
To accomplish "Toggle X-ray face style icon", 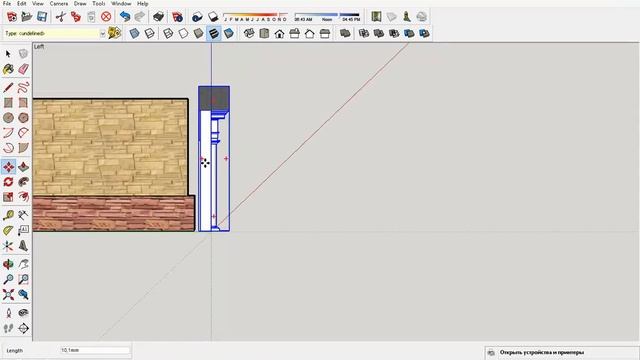I will [134, 33].
